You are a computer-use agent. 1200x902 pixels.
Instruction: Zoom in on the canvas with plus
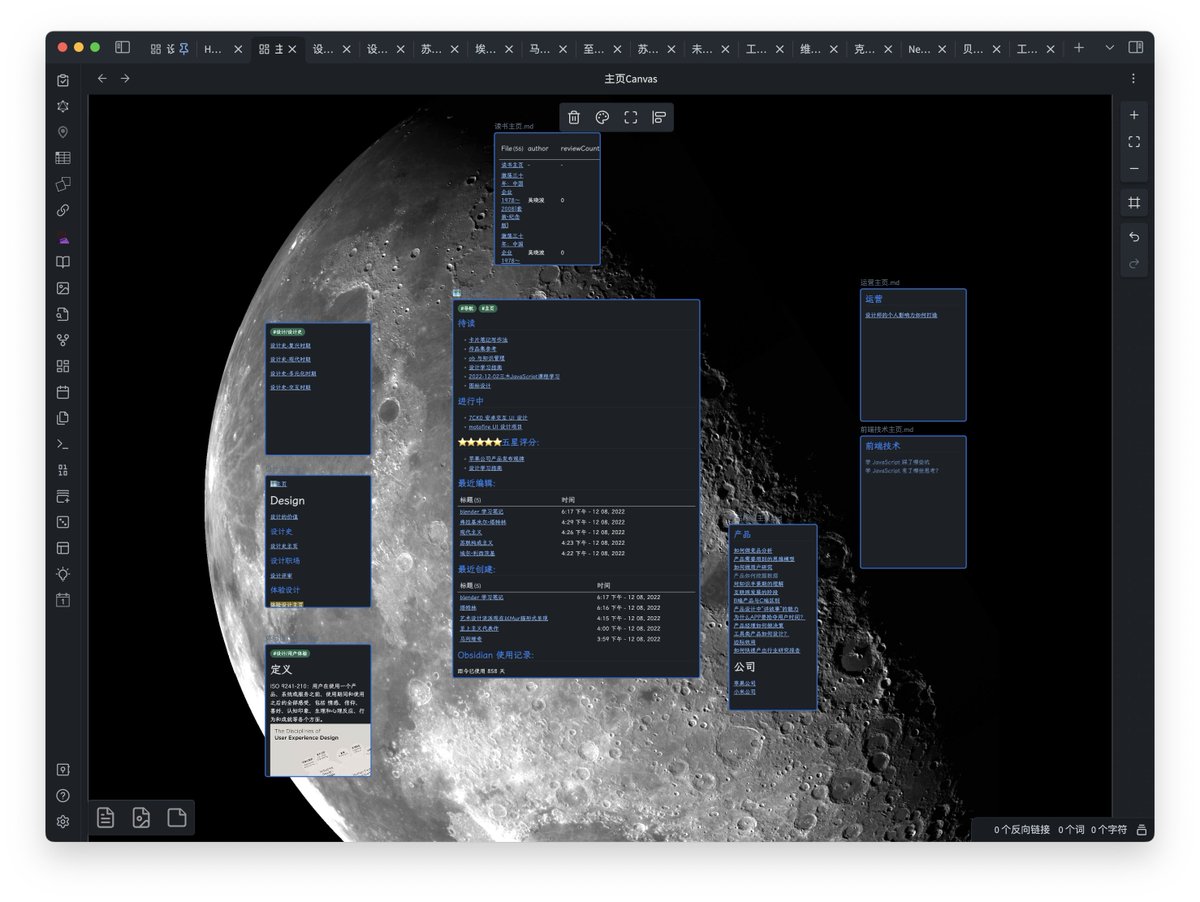[x=1134, y=115]
